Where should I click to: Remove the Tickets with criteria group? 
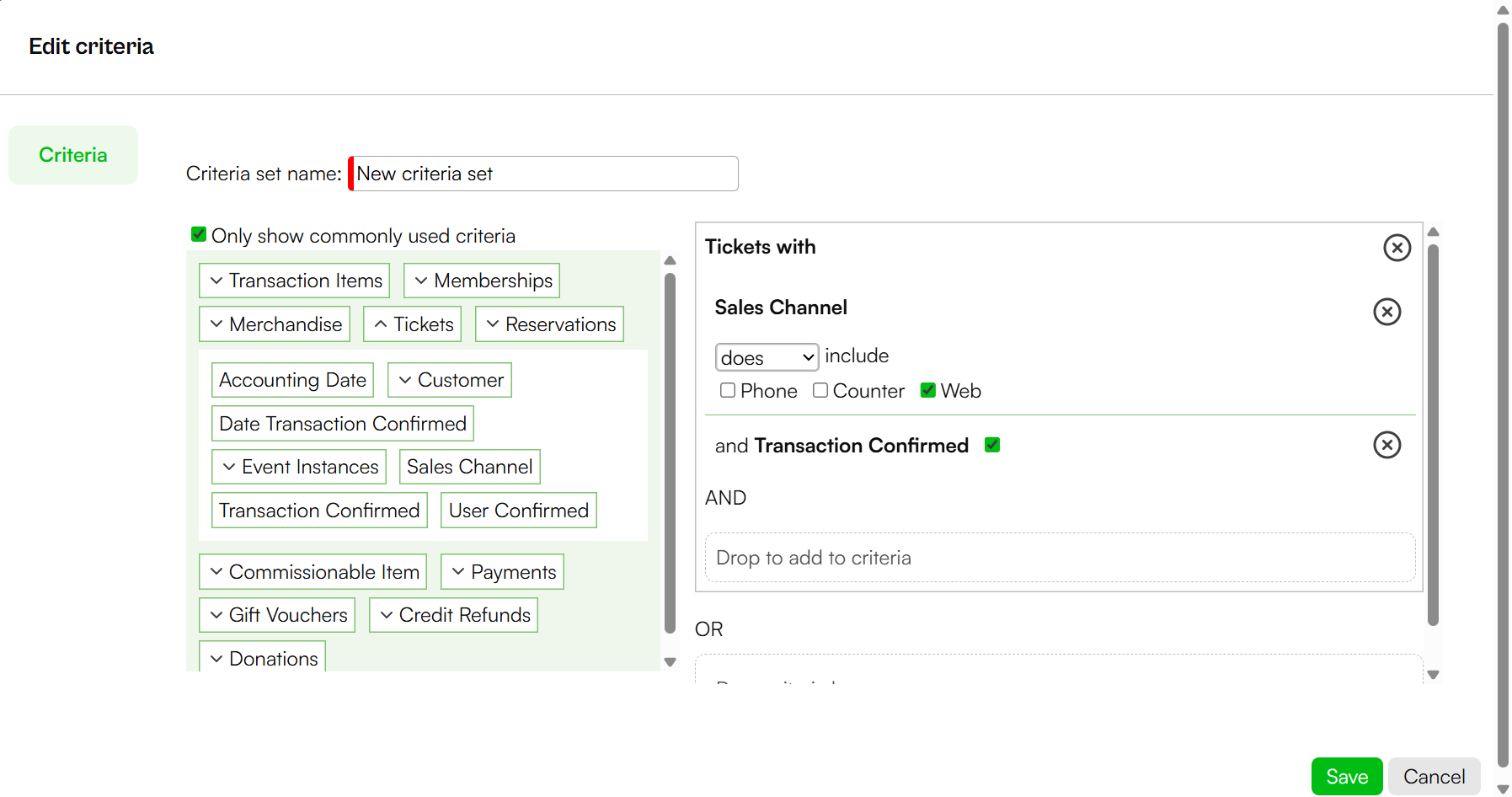(x=1397, y=248)
